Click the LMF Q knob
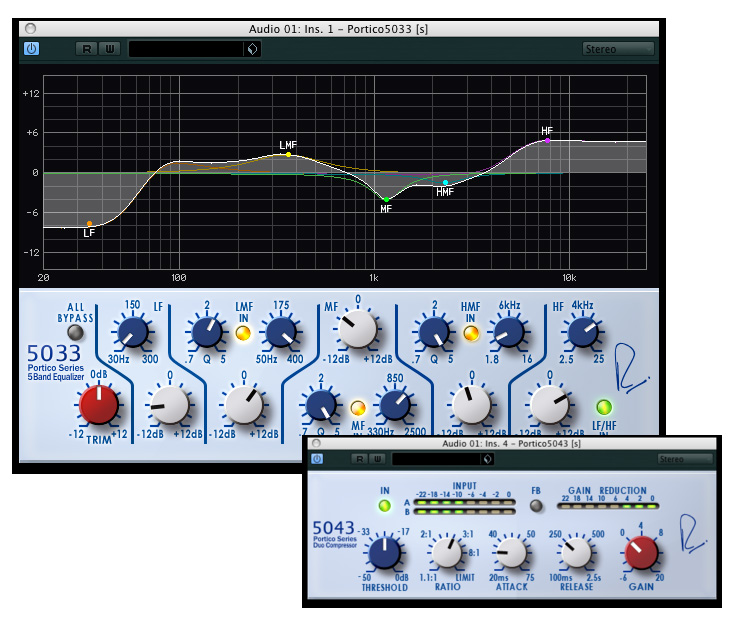 pyautogui.click(x=207, y=332)
